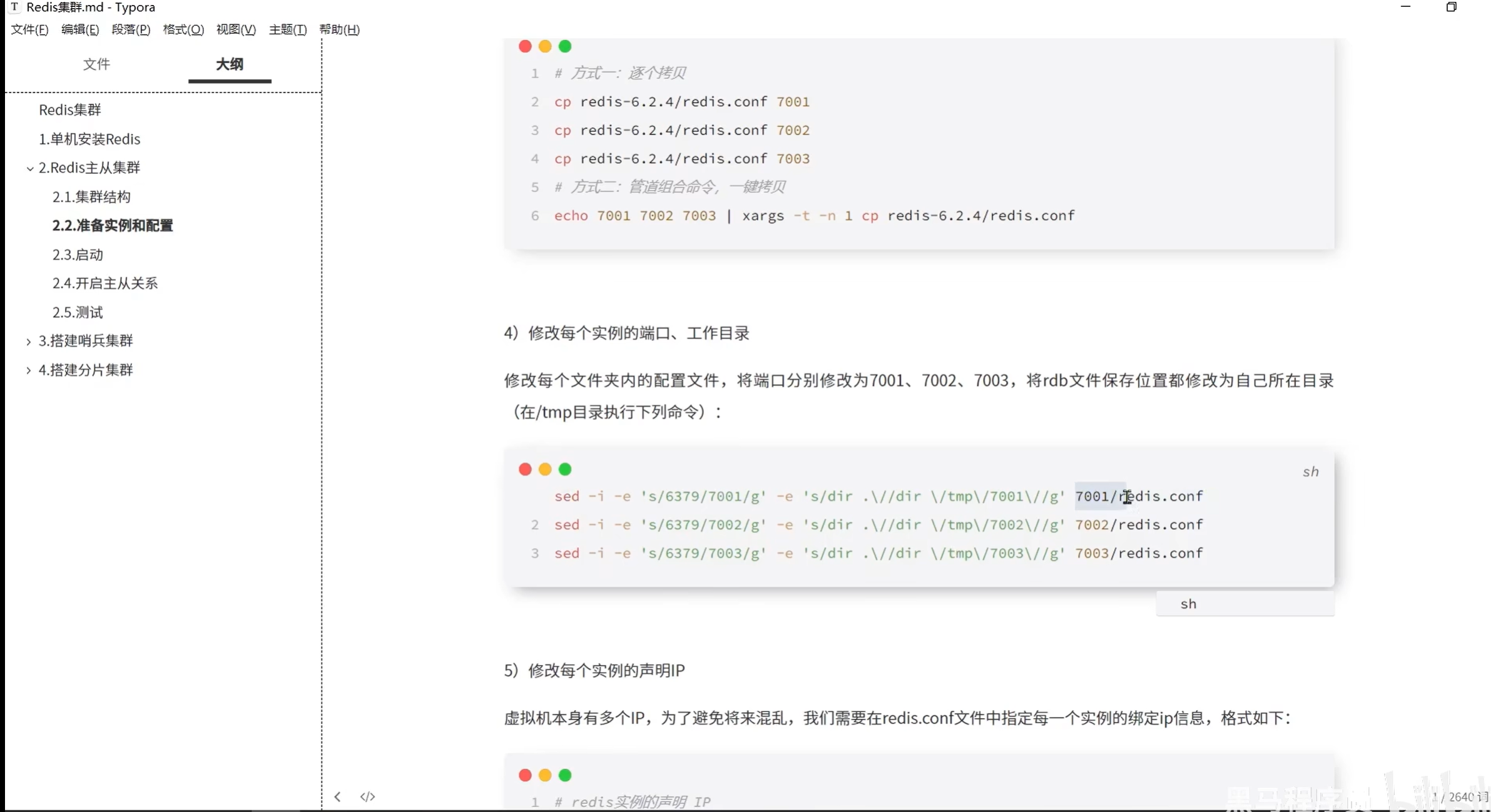The width and height of the screenshot is (1491, 812).
Task: Toggle source code mode icon
Action: (x=367, y=796)
